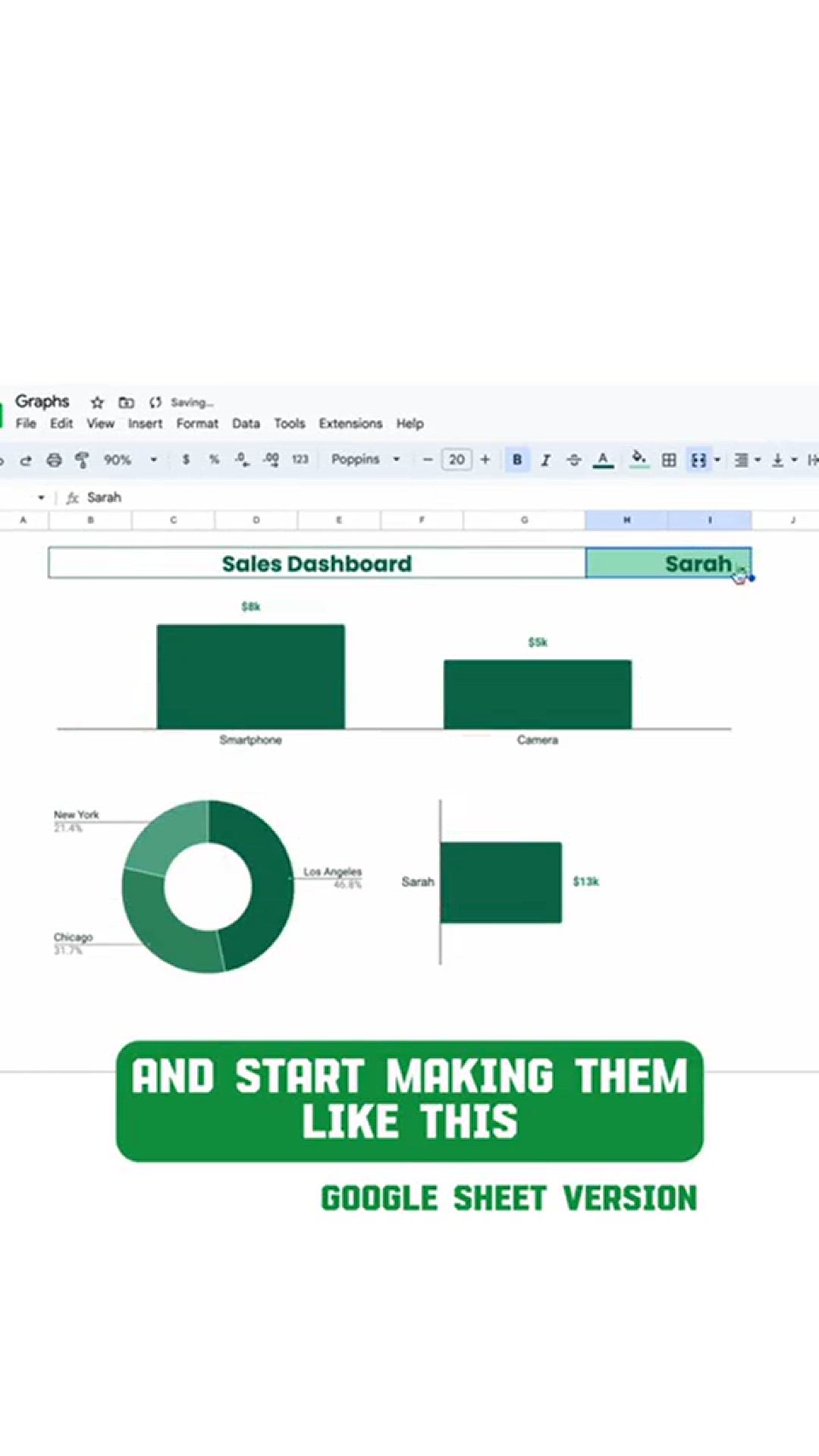The image size is (819, 1456).
Task: Select column E header
Action: coord(339,520)
